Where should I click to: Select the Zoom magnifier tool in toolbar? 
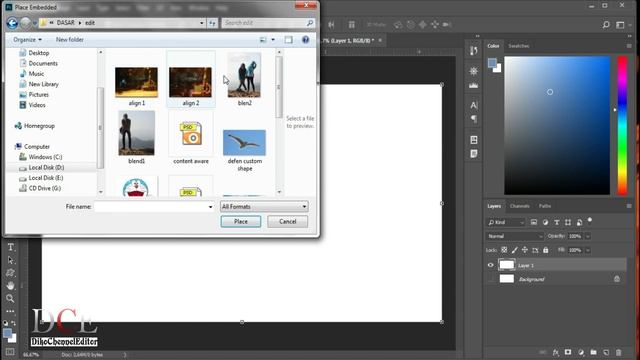pyautogui.click(x=11, y=298)
